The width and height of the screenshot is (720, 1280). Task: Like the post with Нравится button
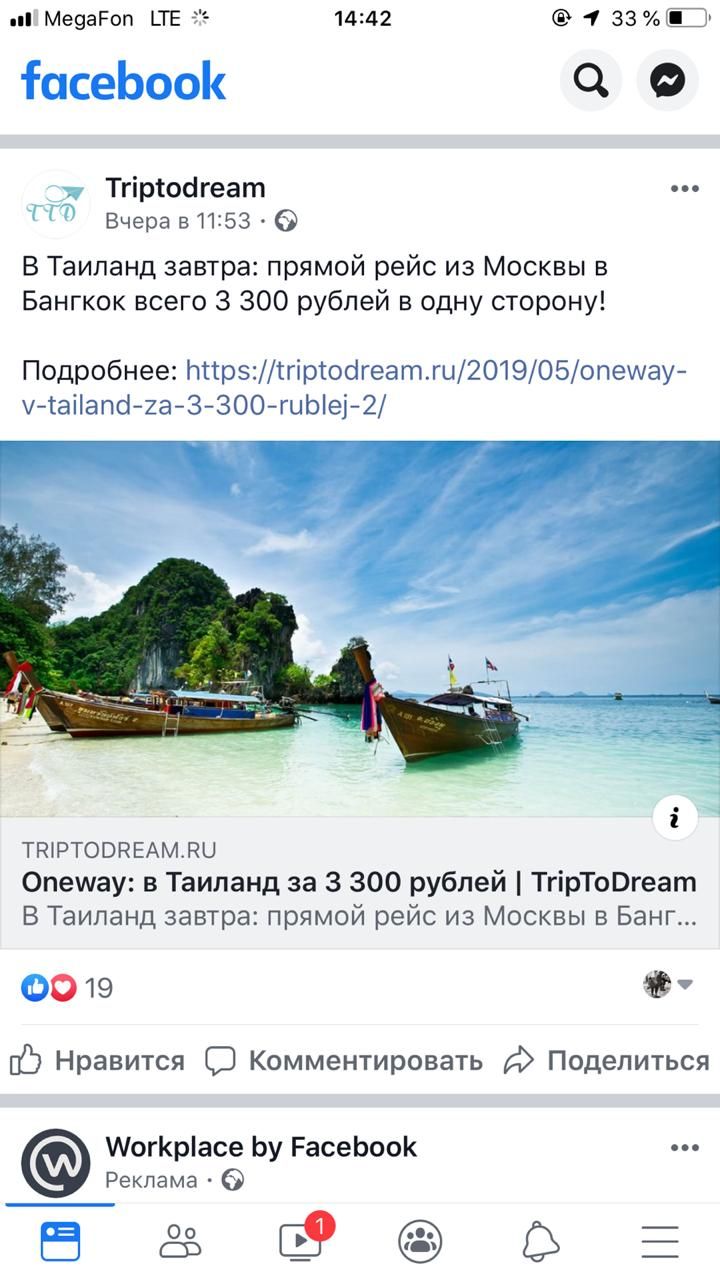pyautogui.click(x=97, y=1061)
